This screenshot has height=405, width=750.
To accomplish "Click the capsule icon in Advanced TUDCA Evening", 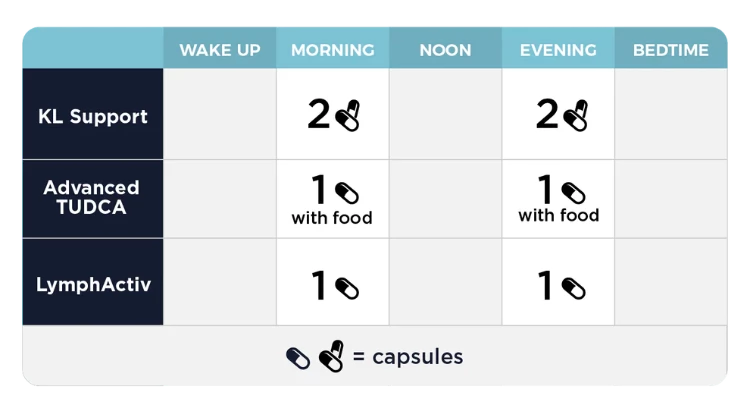I will point(574,192).
